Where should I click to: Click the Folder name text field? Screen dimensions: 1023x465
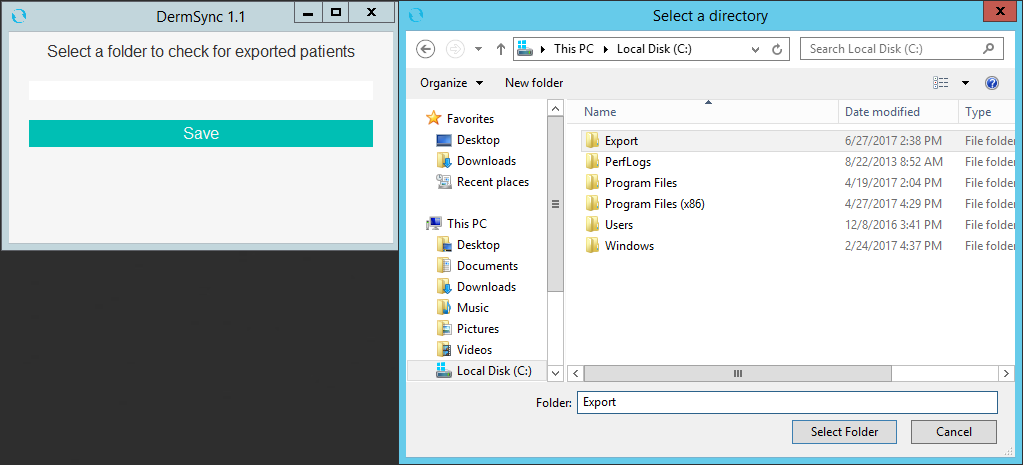787,402
